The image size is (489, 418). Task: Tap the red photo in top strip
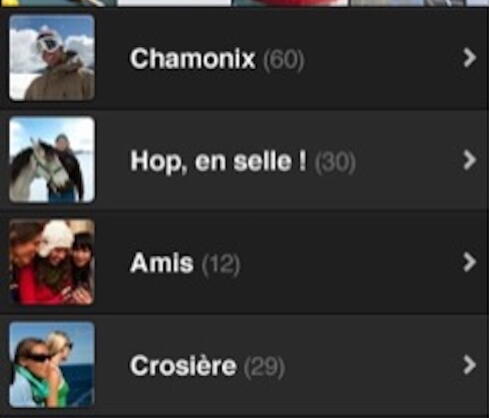pos(290,3)
